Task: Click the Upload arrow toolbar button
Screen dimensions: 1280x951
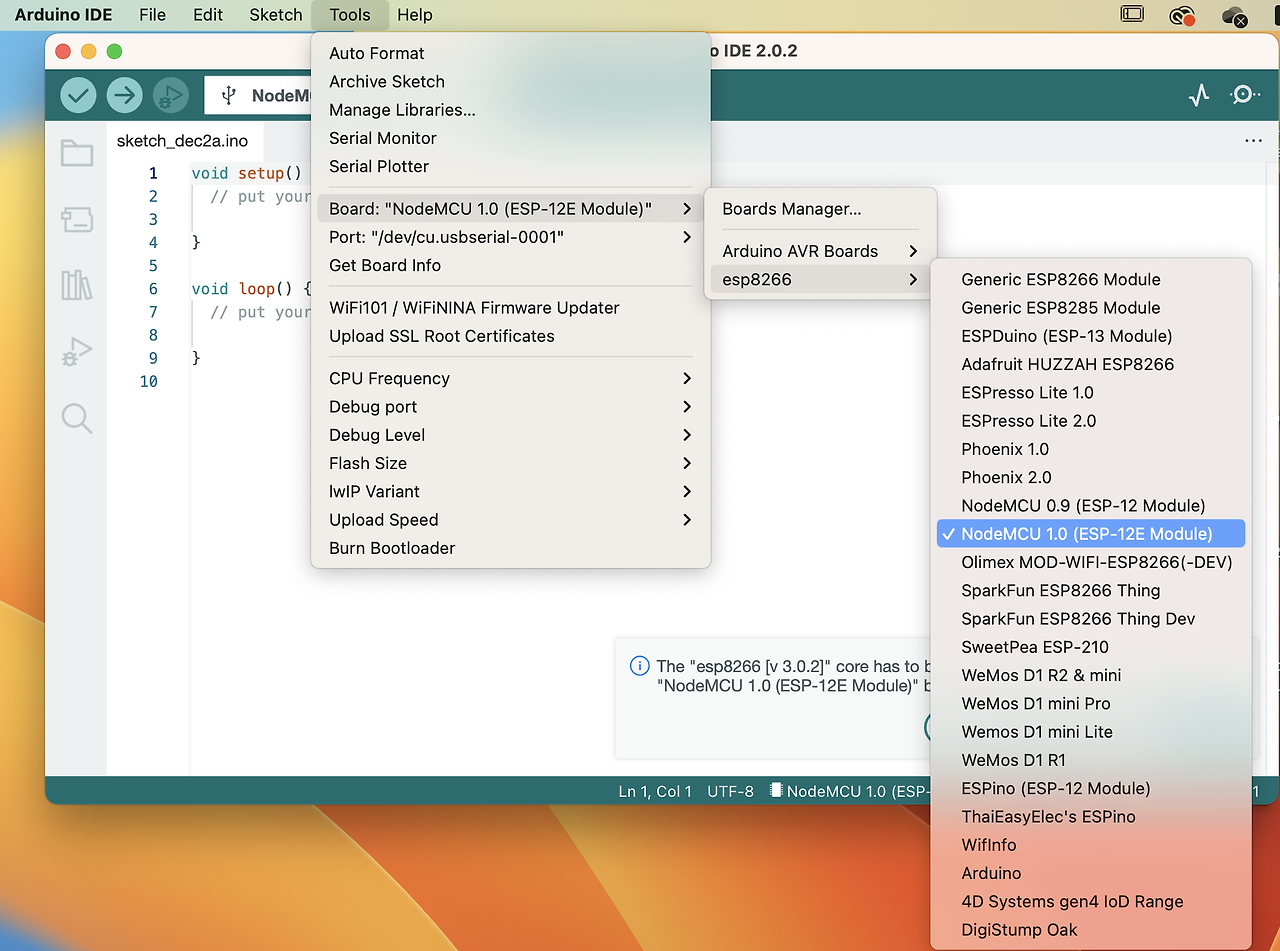Action: click(x=125, y=95)
